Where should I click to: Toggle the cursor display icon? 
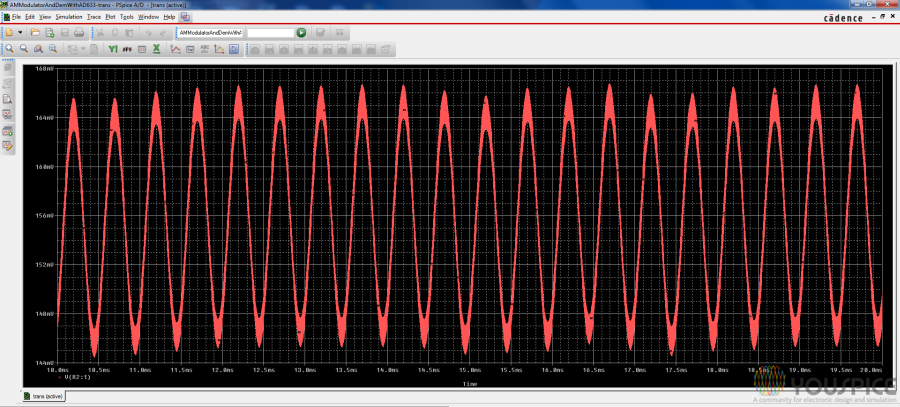tap(234, 49)
